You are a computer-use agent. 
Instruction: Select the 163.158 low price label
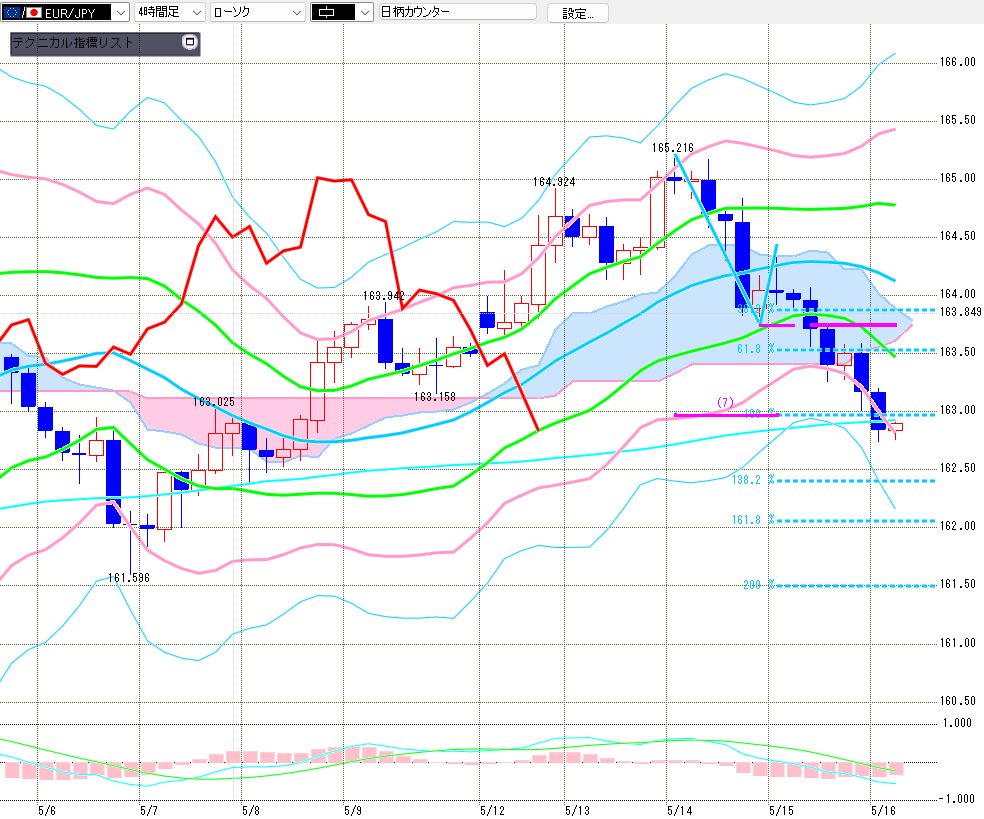435,397
